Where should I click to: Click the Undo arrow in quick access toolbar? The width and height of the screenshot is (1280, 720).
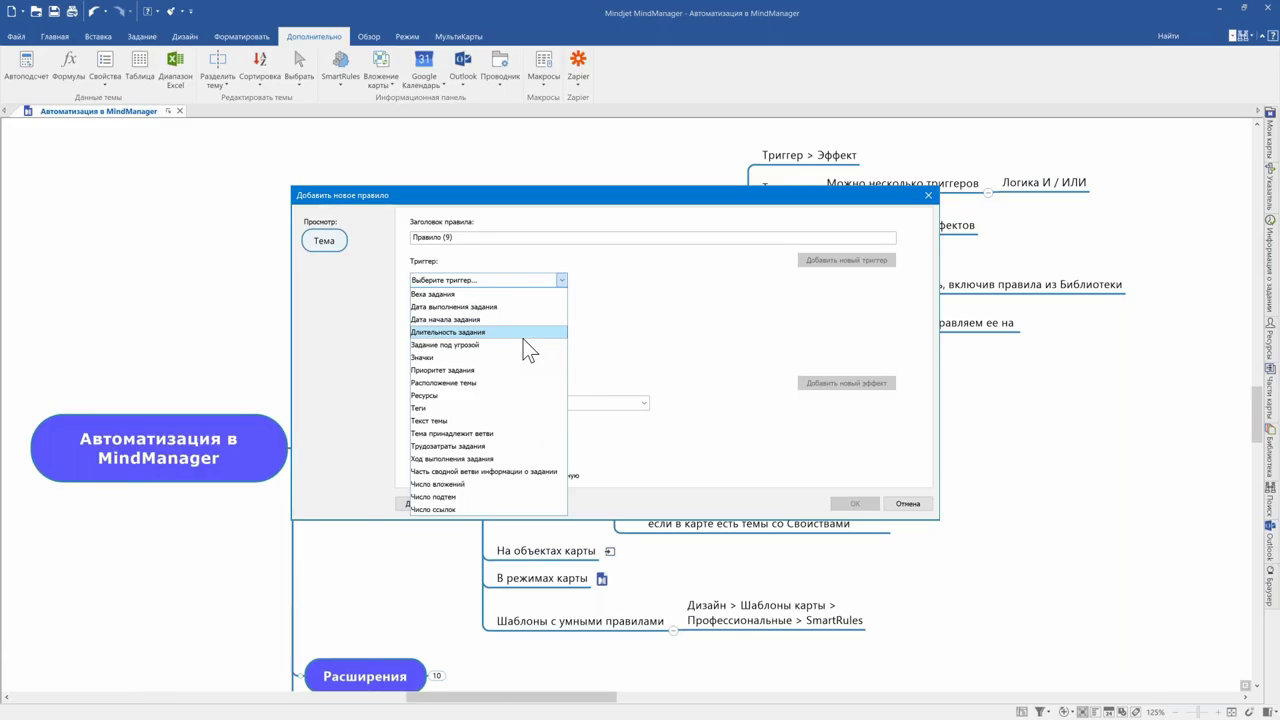(94, 11)
